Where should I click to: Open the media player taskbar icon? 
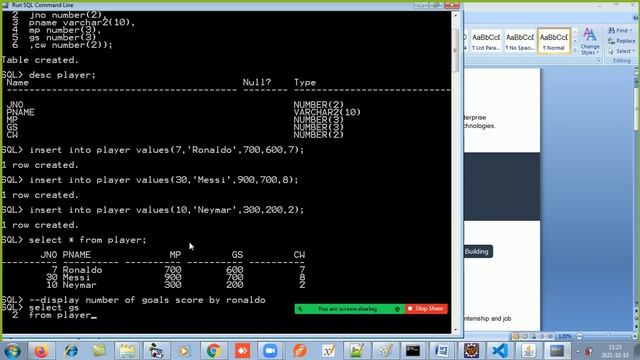click(x=184, y=351)
